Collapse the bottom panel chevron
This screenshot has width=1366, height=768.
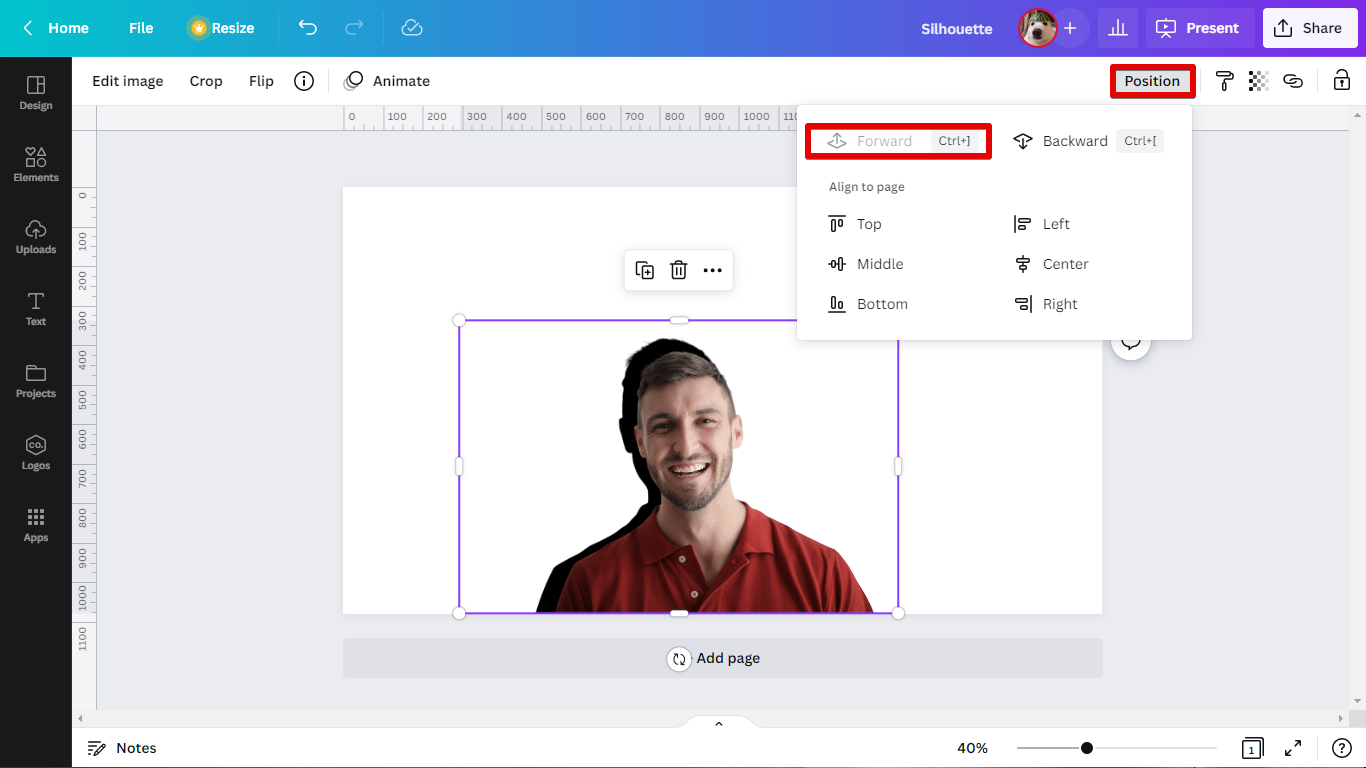tap(718, 722)
